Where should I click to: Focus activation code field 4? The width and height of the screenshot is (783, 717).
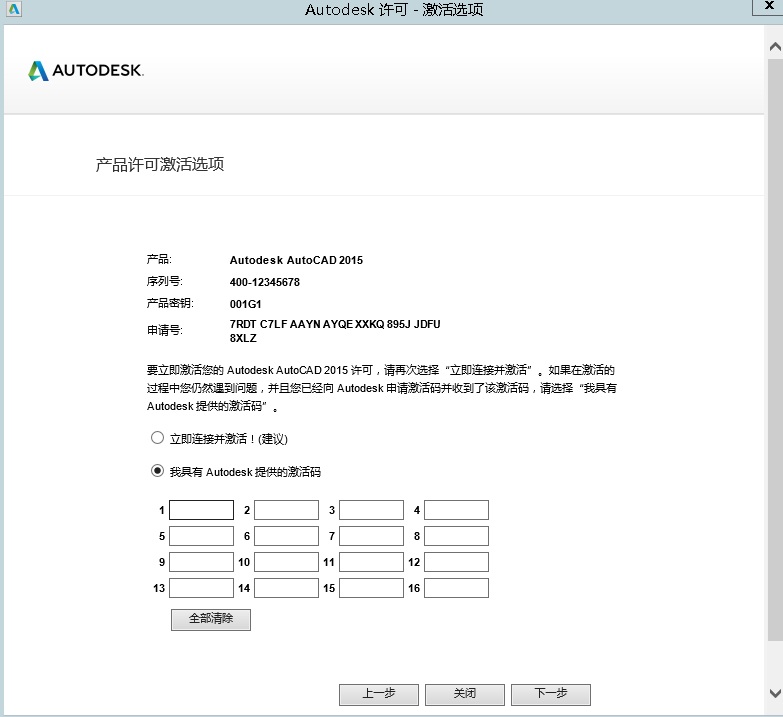coord(456,510)
